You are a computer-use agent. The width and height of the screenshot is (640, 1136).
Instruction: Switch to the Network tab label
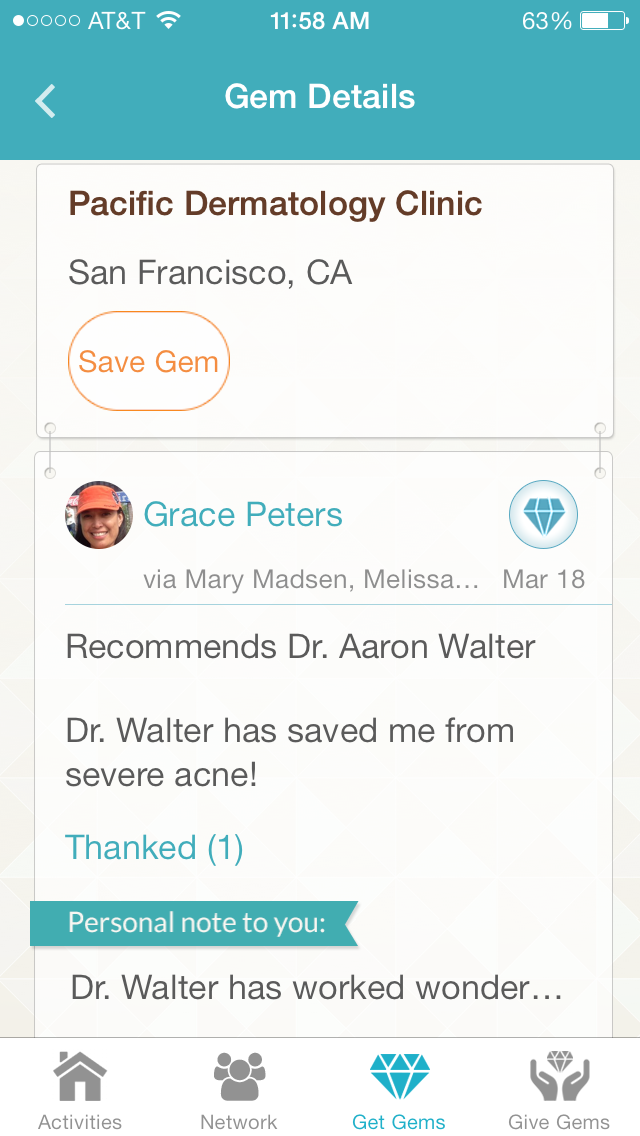[239, 1122]
